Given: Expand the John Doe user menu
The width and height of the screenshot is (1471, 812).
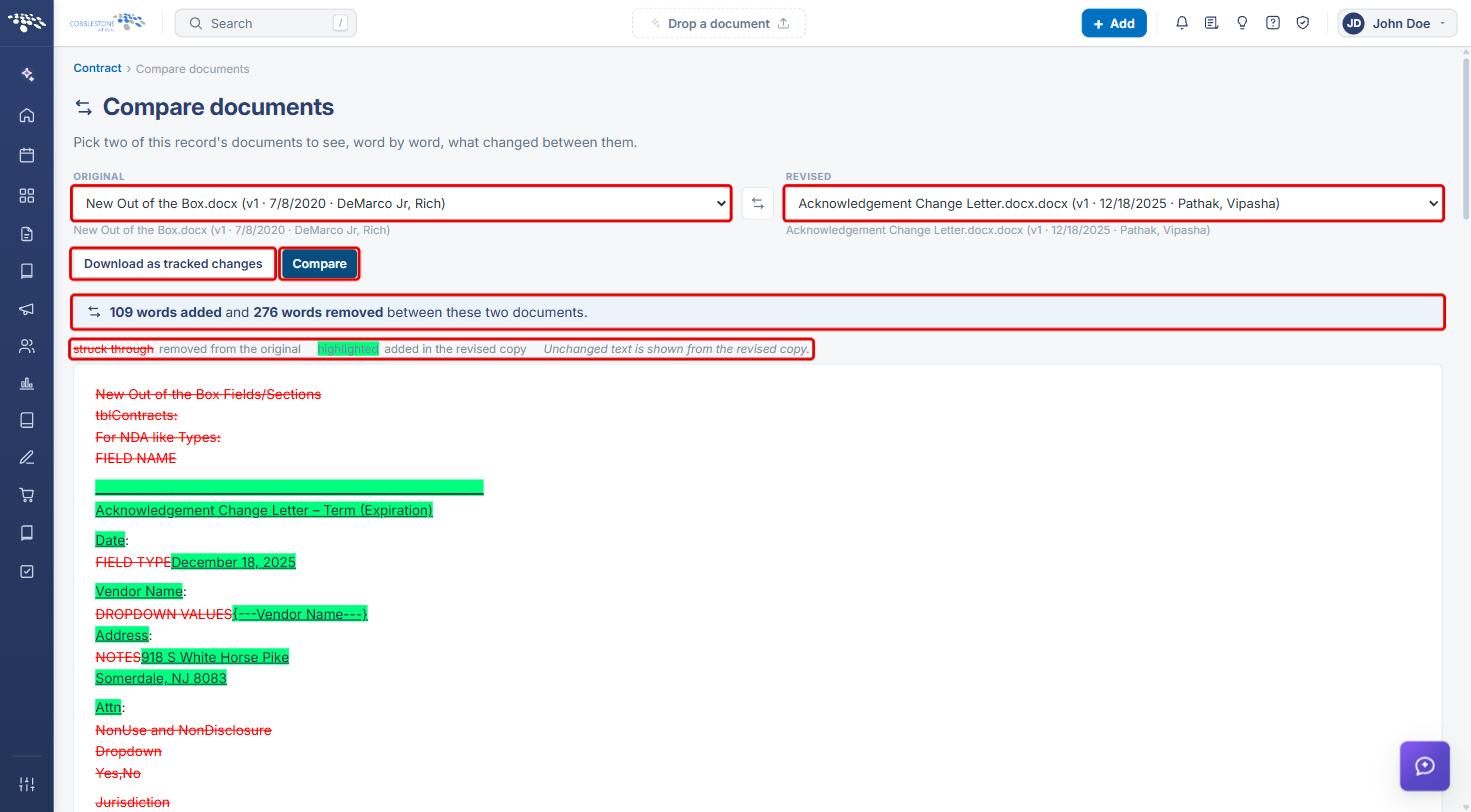Looking at the screenshot, I should 1397,23.
